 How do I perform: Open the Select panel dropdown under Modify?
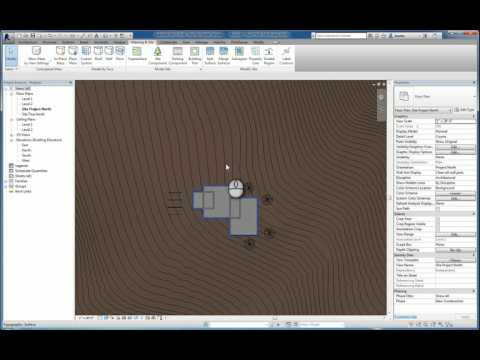11,69
